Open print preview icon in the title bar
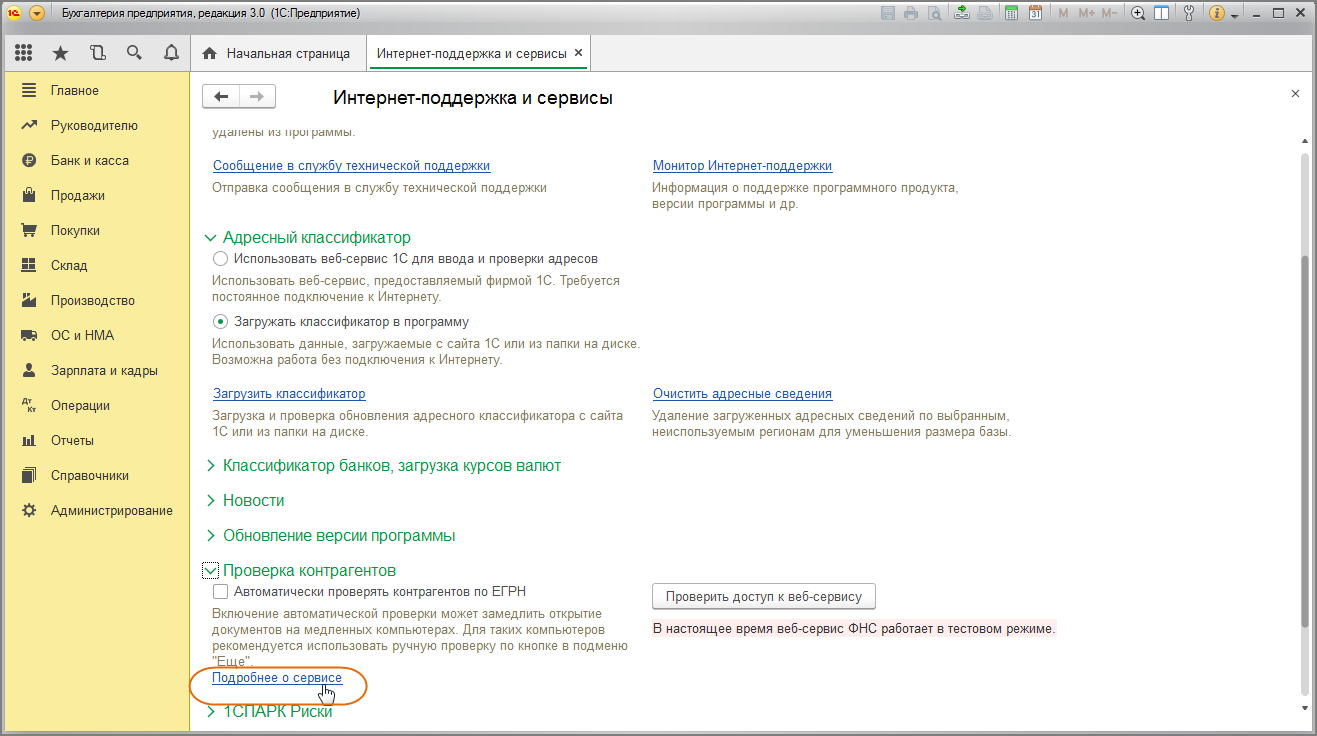Image resolution: width=1317 pixels, height=736 pixels. click(x=934, y=14)
